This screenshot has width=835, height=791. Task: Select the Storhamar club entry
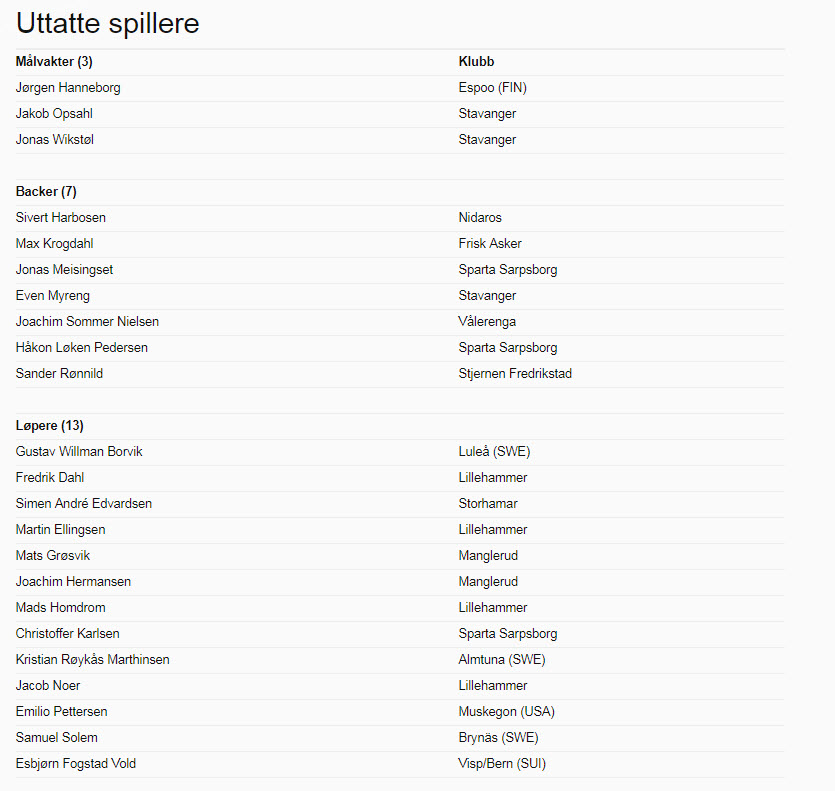click(488, 504)
